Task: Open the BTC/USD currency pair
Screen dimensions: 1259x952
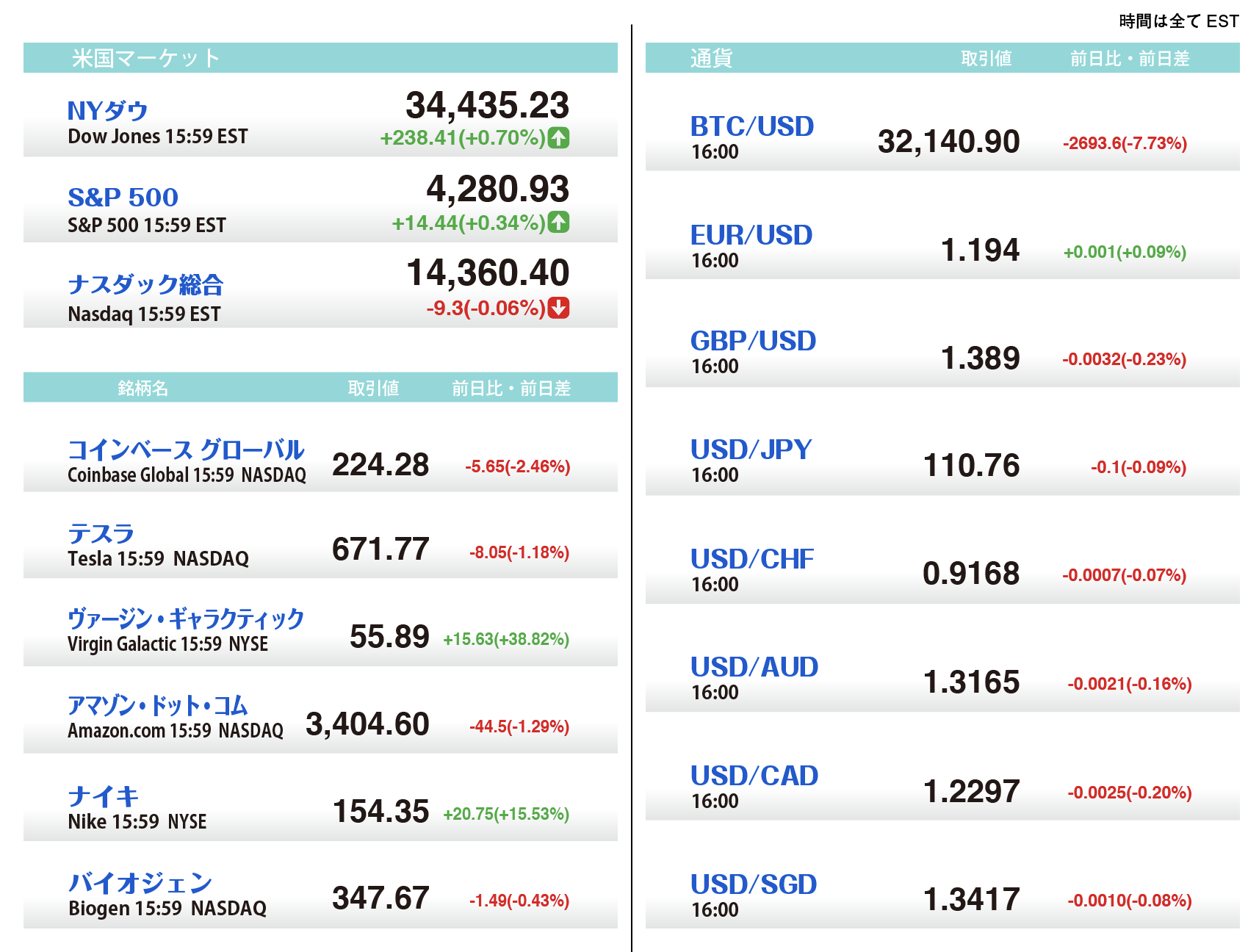Action: (751, 126)
